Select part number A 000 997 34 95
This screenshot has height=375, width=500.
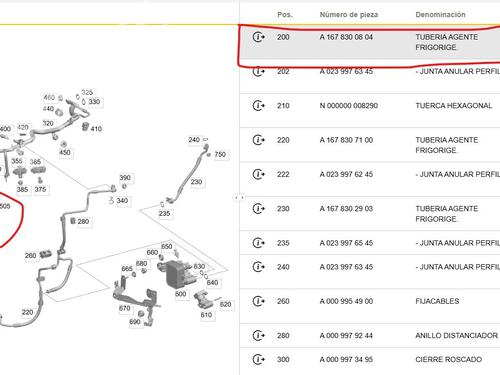346,360
